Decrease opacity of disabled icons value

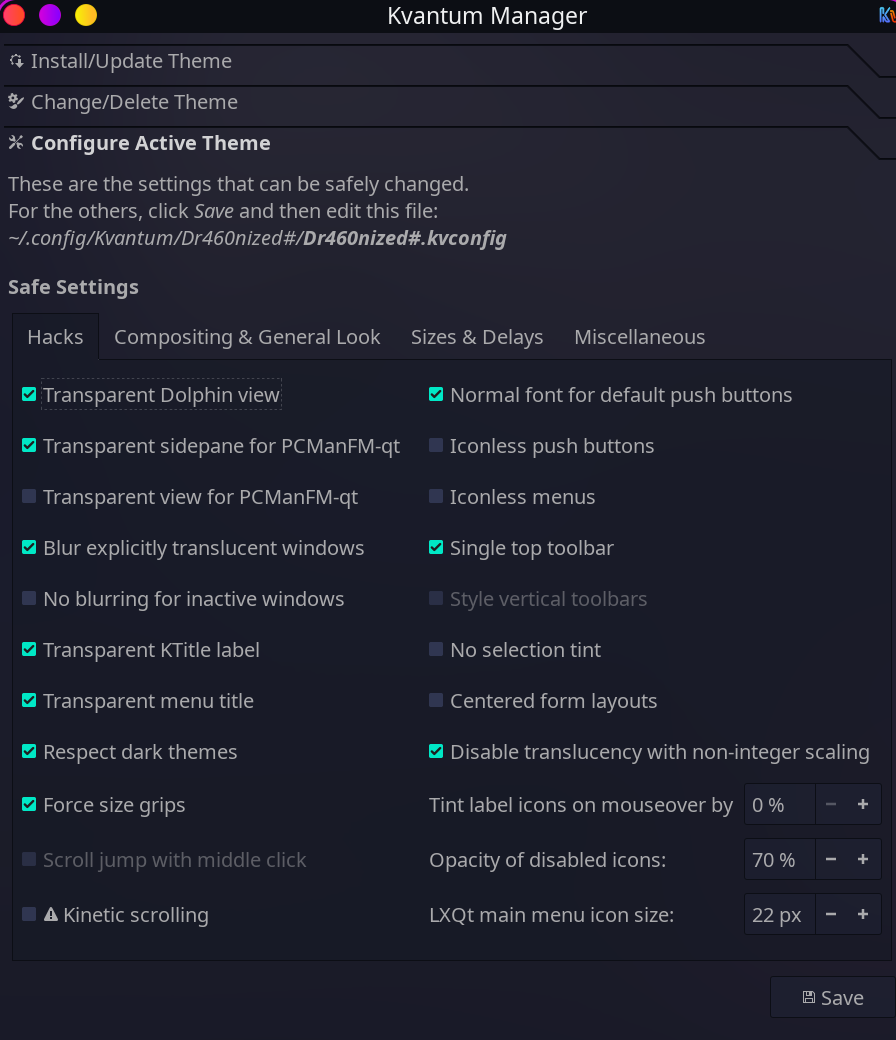coord(831,860)
